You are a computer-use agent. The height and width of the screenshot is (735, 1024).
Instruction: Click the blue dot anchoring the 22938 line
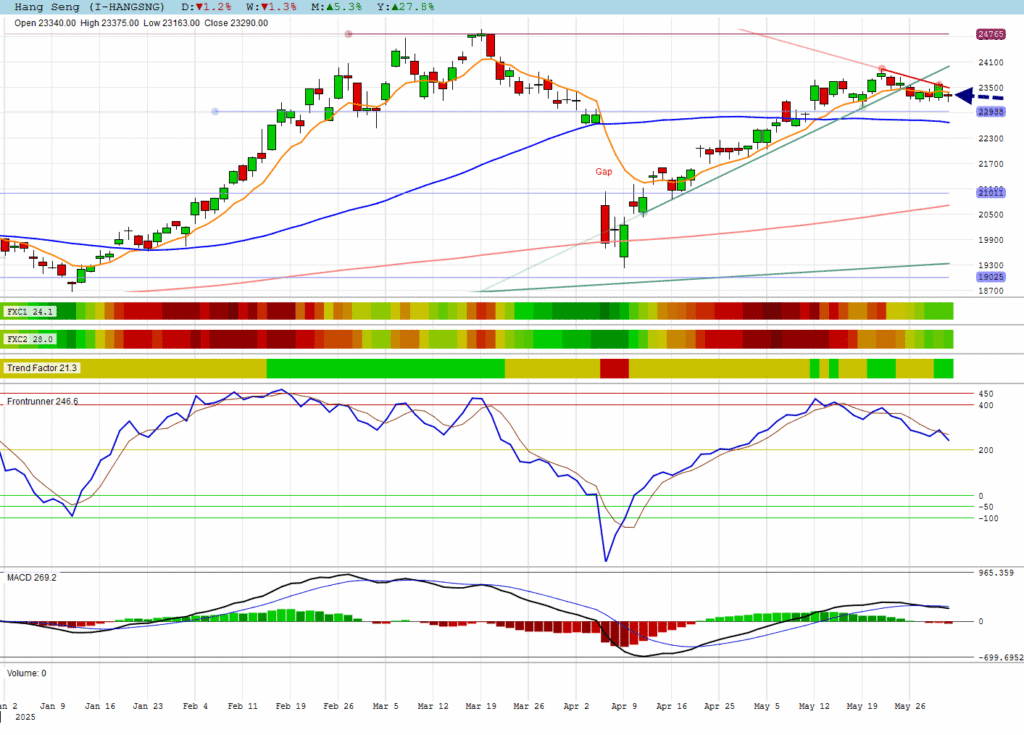[x=215, y=112]
